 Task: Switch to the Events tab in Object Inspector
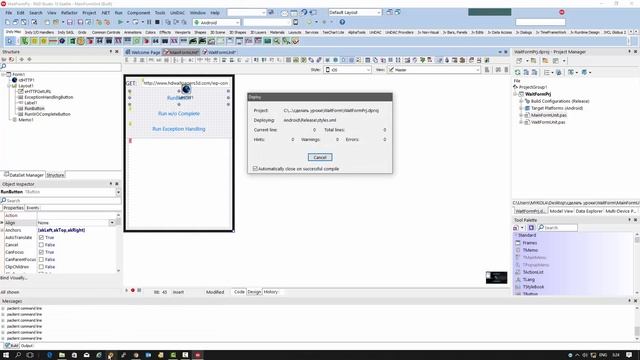[33, 208]
